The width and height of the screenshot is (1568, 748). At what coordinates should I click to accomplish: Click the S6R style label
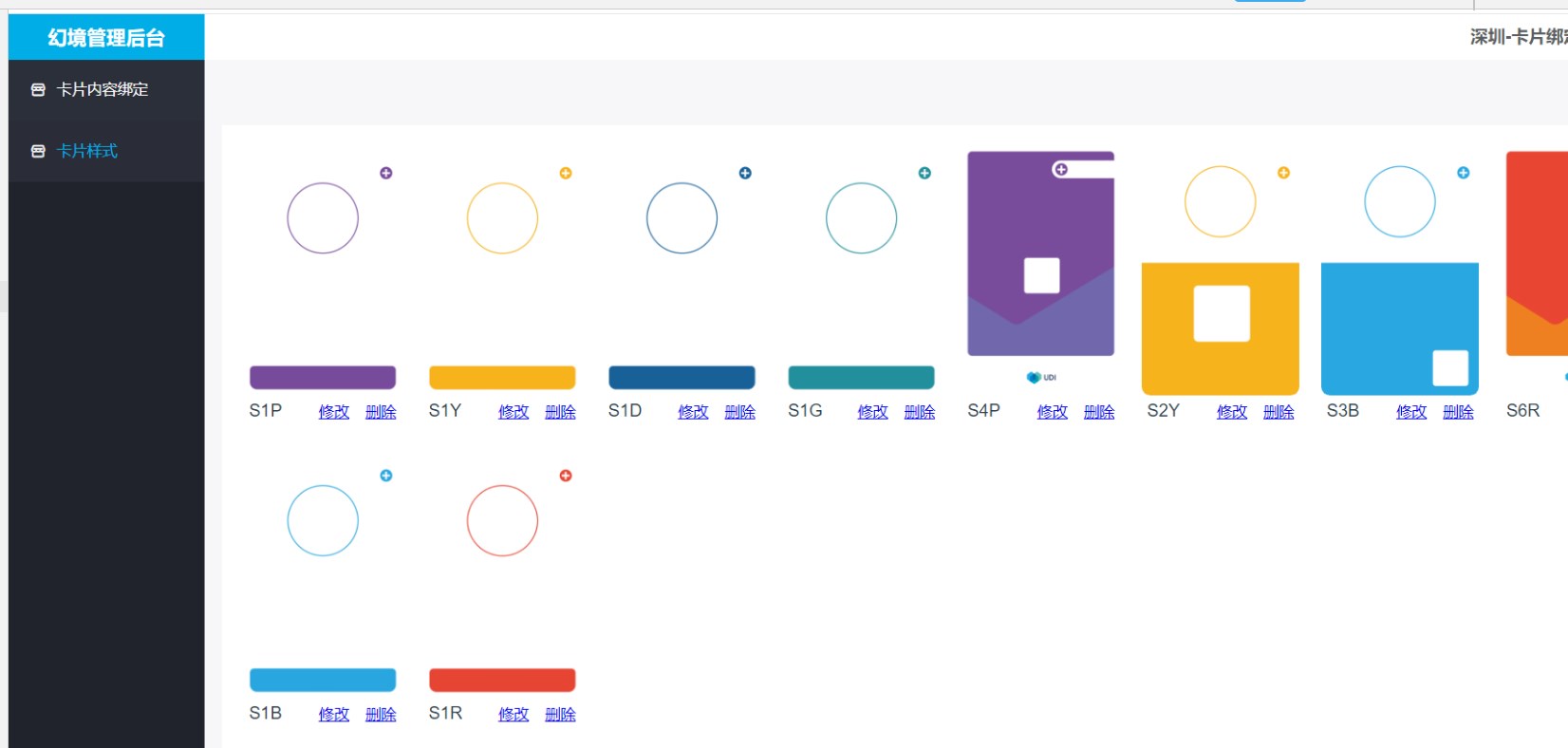coord(1523,410)
